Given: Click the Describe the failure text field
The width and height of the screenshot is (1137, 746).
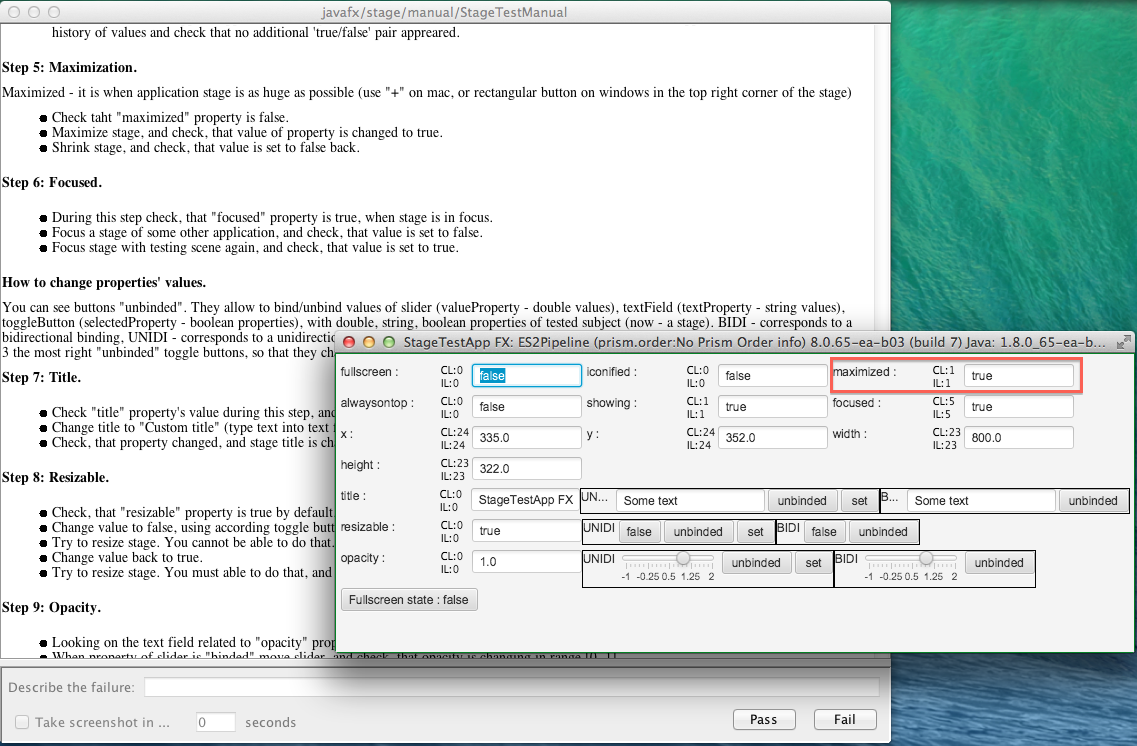Looking at the screenshot, I should (511, 687).
